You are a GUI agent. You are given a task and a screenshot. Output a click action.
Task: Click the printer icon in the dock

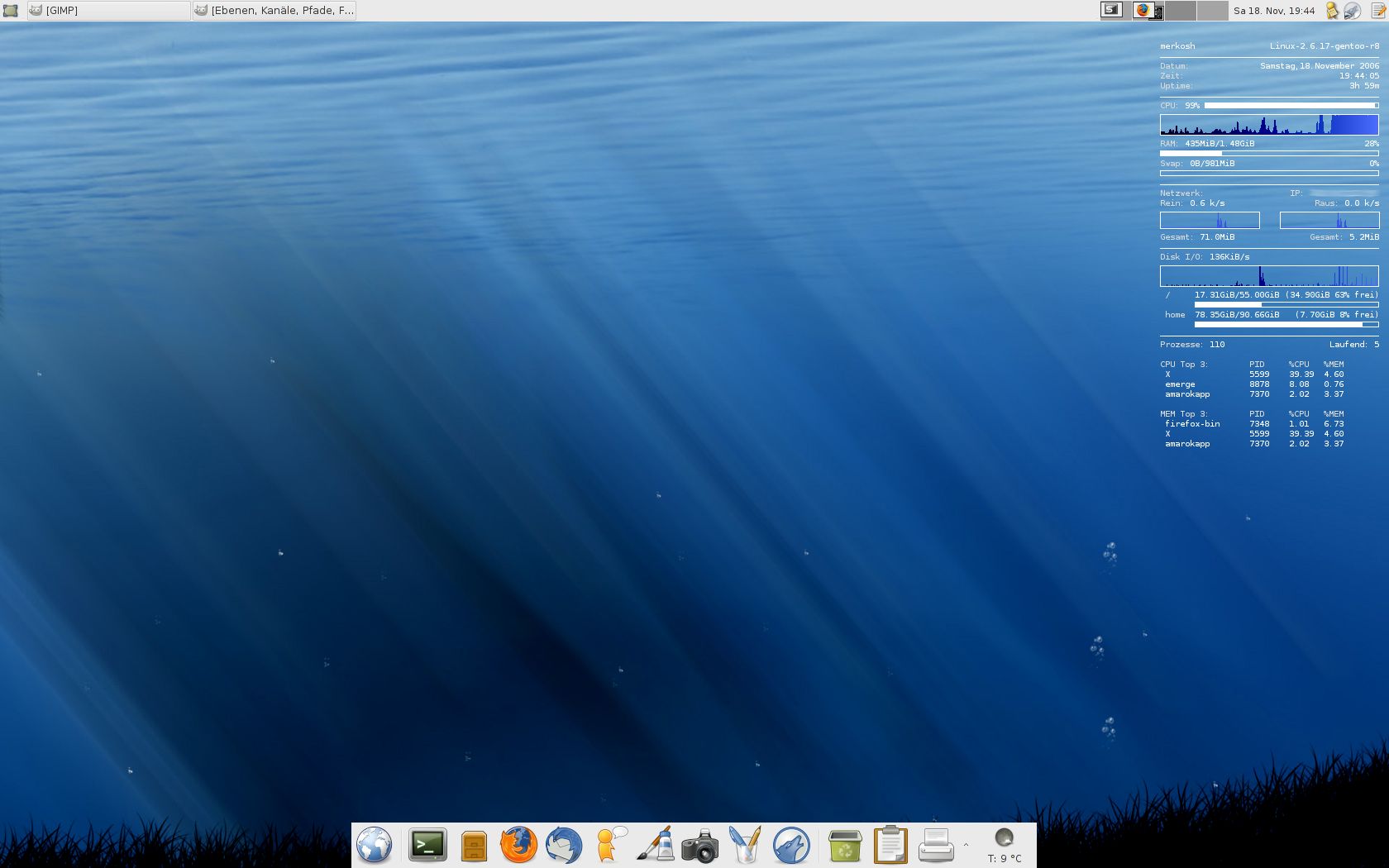point(936,845)
